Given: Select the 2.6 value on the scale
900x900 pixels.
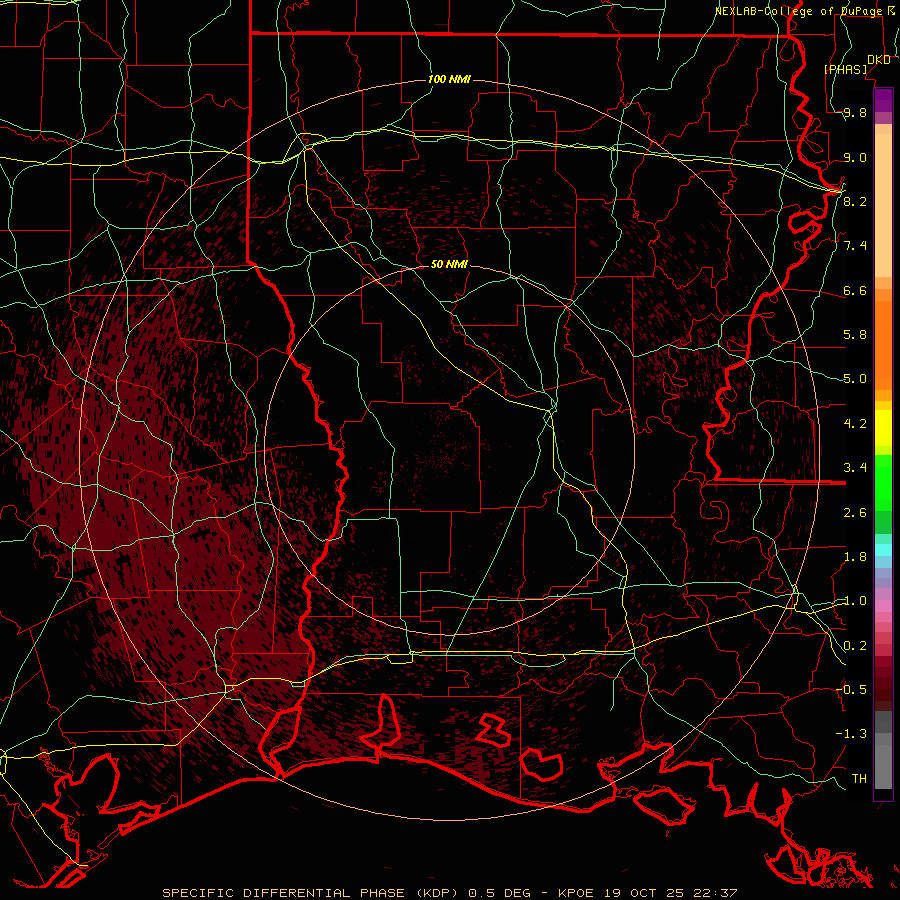Looking at the screenshot, I should pos(855,513).
